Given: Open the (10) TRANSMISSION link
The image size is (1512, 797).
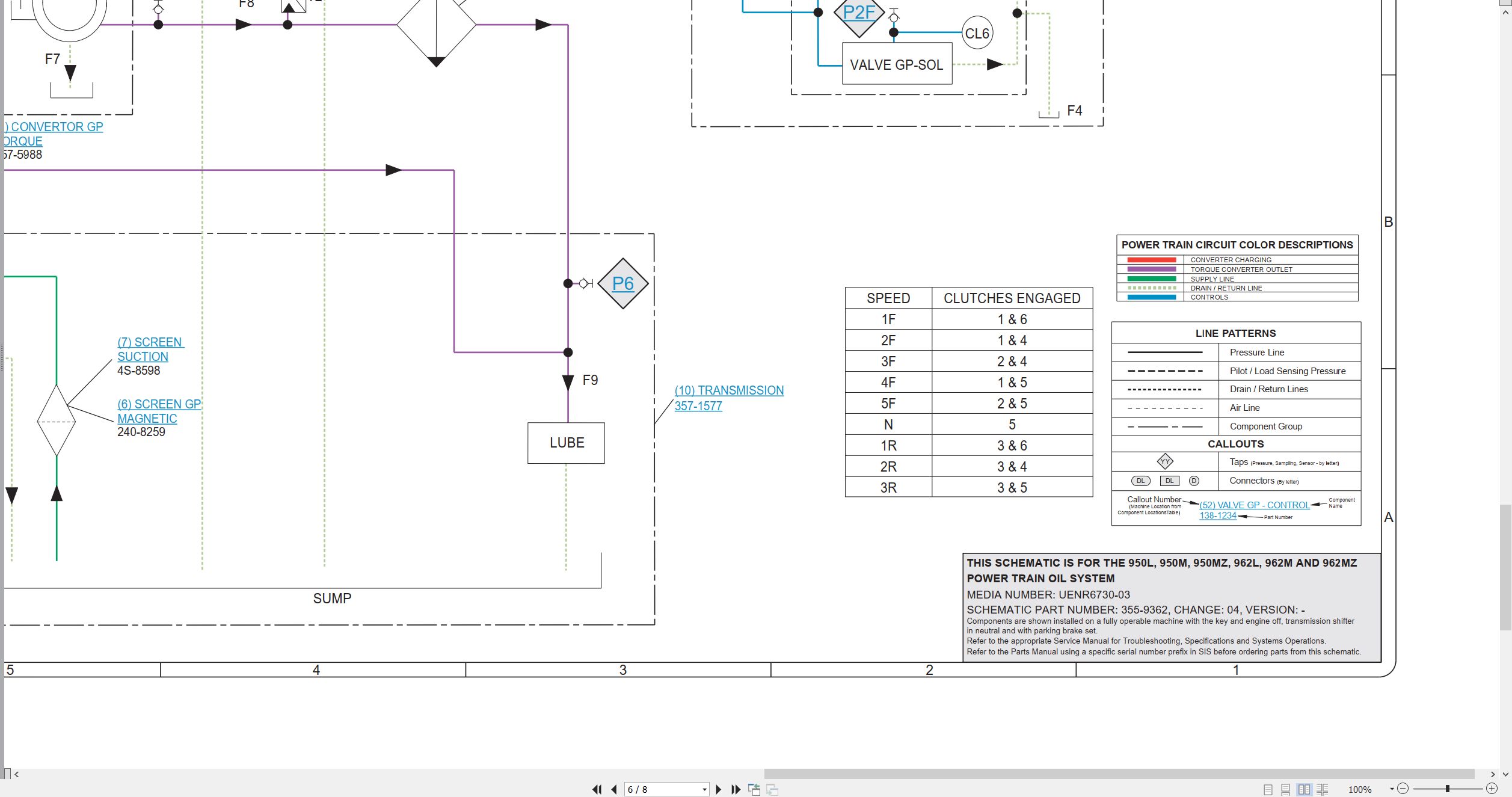Looking at the screenshot, I should click(729, 398).
